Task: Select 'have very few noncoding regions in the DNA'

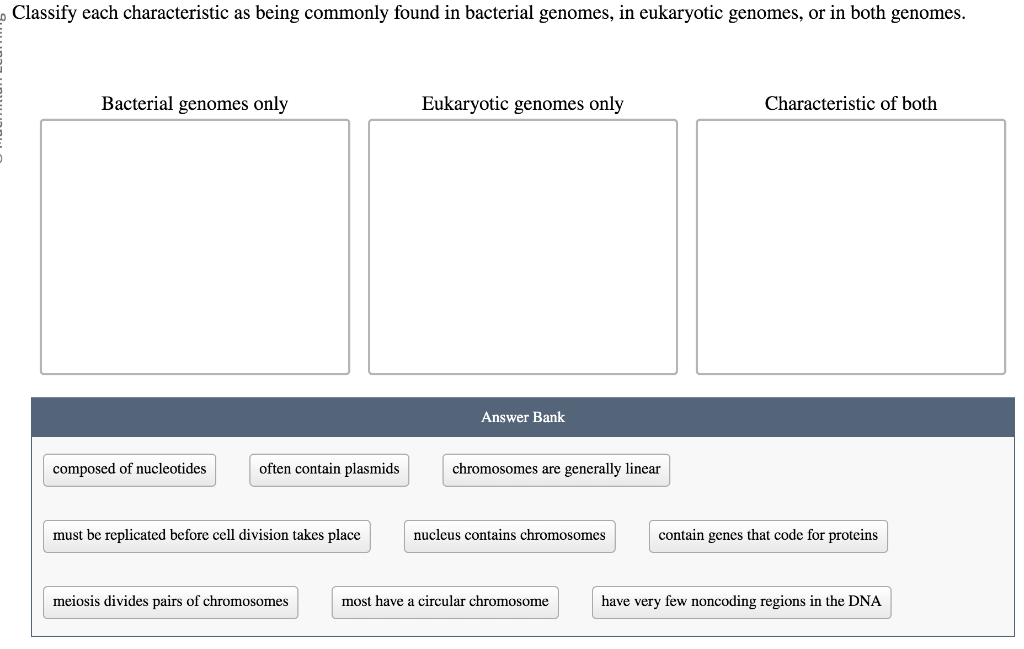Action: click(x=741, y=602)
